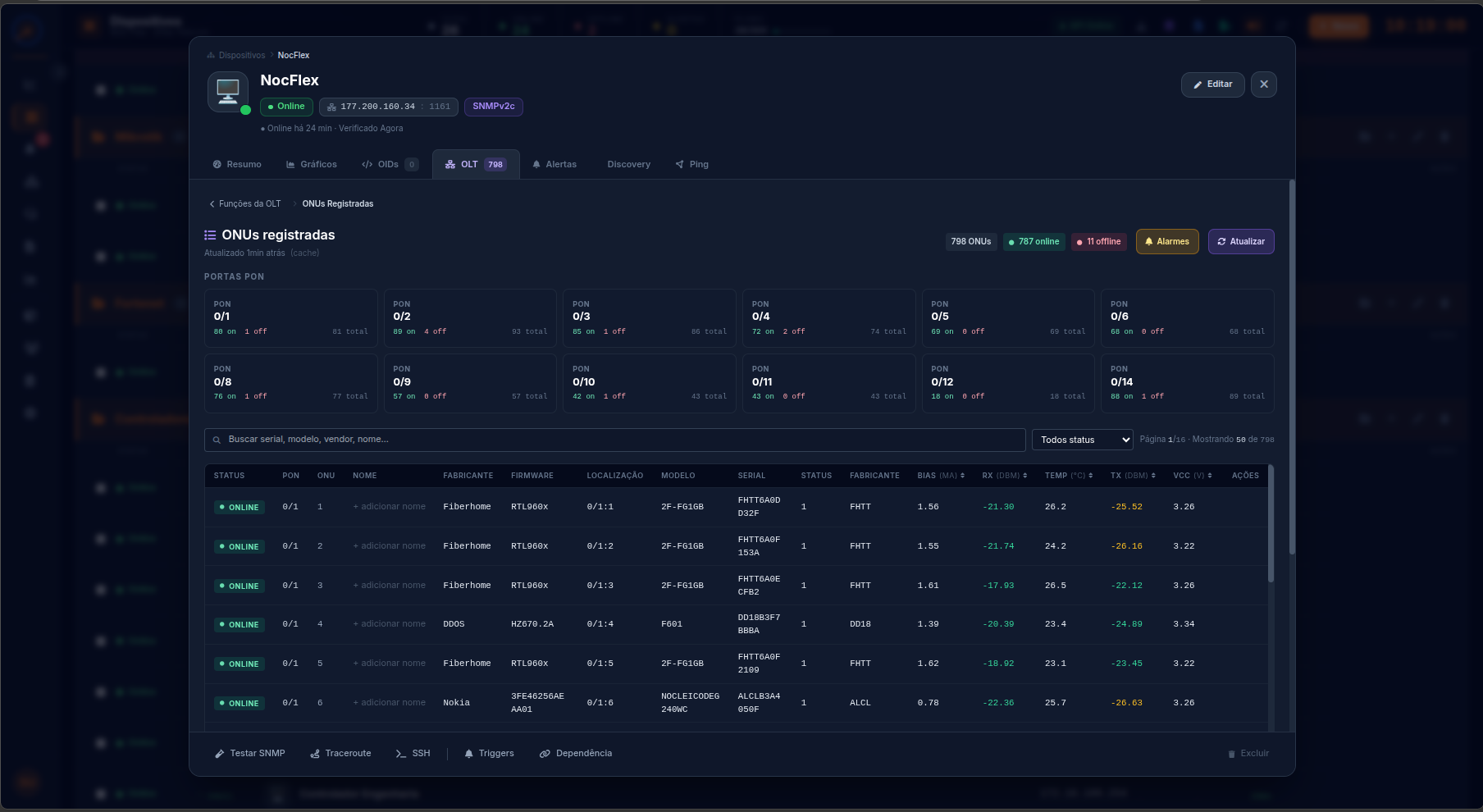Click the NocFlex device monitor icon
The height and width of the screenshot is (812, 1483).
[228, 92]
